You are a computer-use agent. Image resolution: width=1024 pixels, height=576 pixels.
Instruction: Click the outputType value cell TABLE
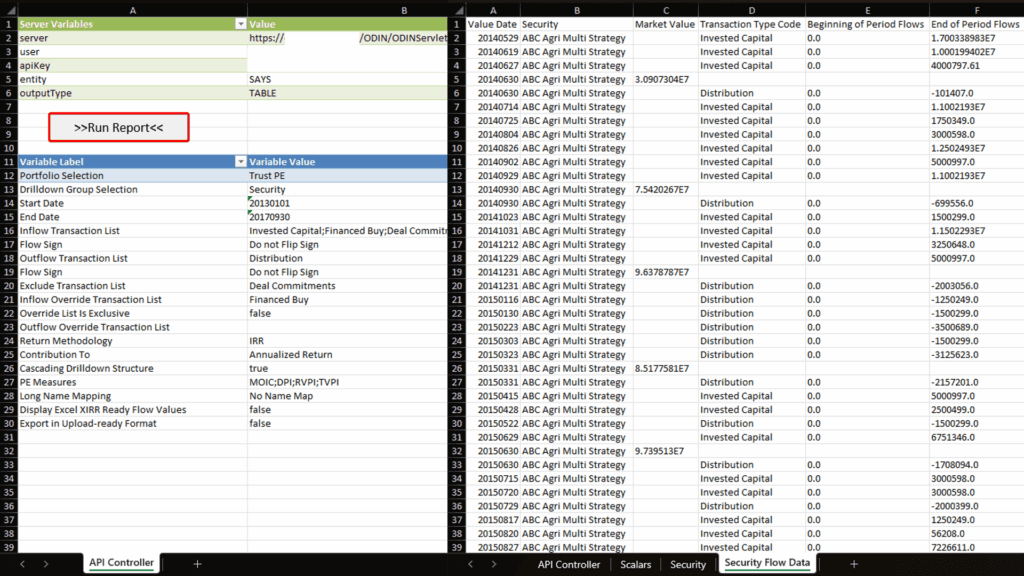click(347, 93)
